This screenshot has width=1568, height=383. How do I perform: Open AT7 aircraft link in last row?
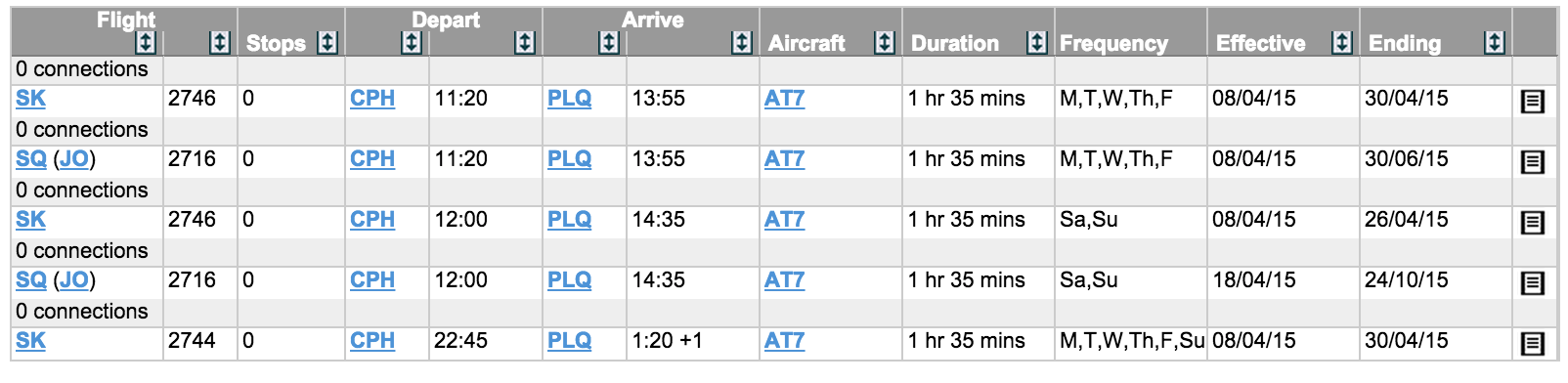784,340
